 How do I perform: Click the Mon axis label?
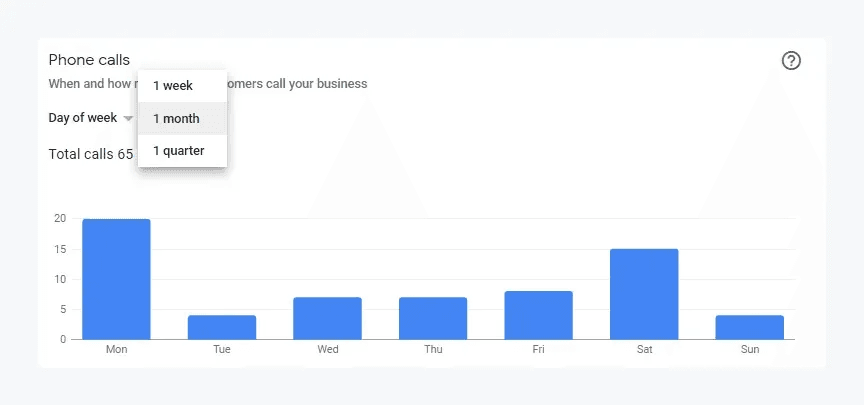[x=116, y=350]
